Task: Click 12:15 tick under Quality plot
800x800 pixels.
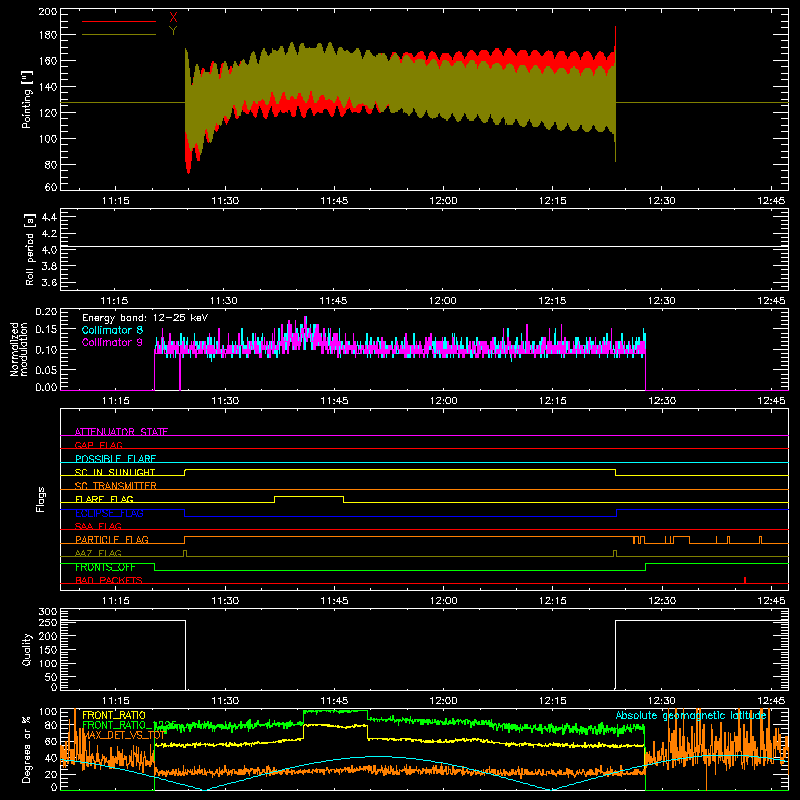Action: pos(553,701)
